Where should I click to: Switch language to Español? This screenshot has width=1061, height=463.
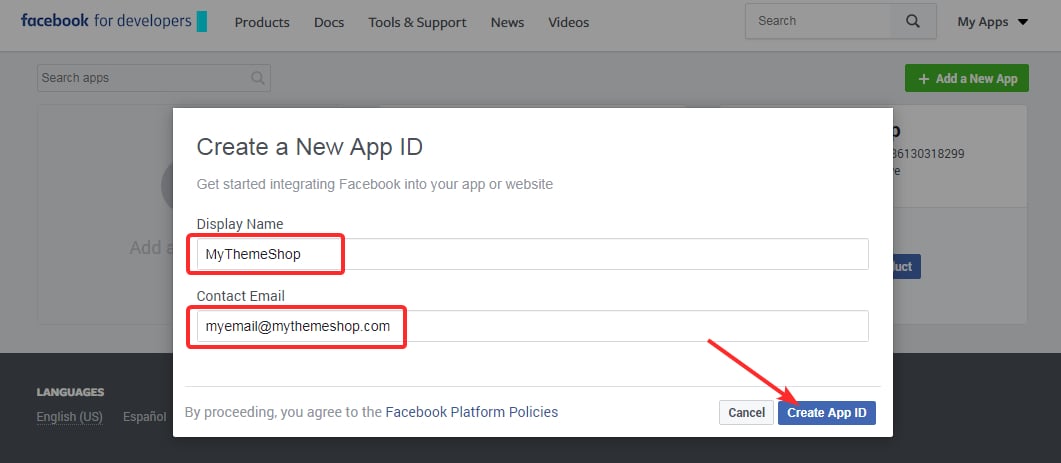tap(144, 417)
